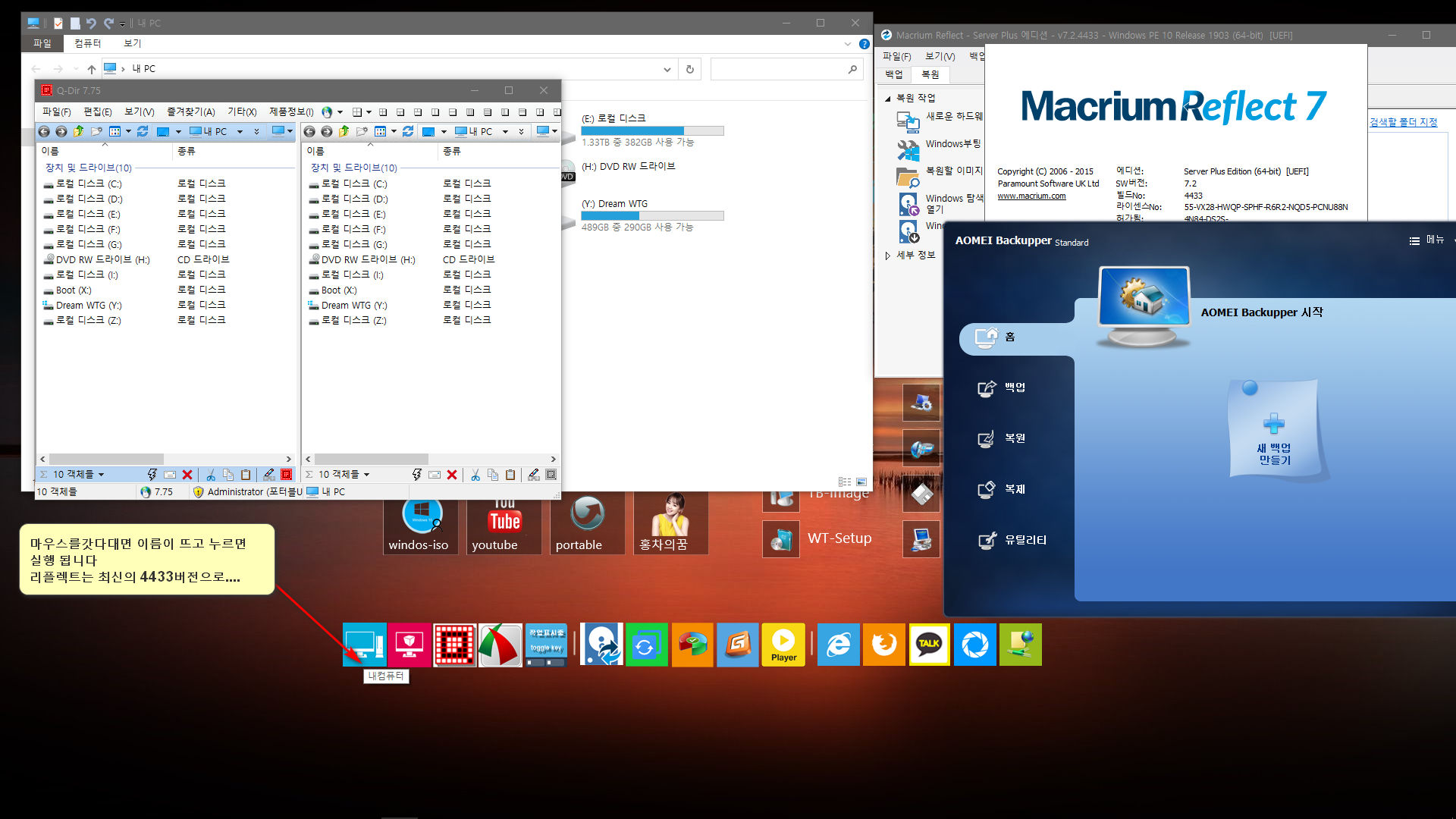
Task: Open Internet Explorer from the dock
Action: click(839, 645)
